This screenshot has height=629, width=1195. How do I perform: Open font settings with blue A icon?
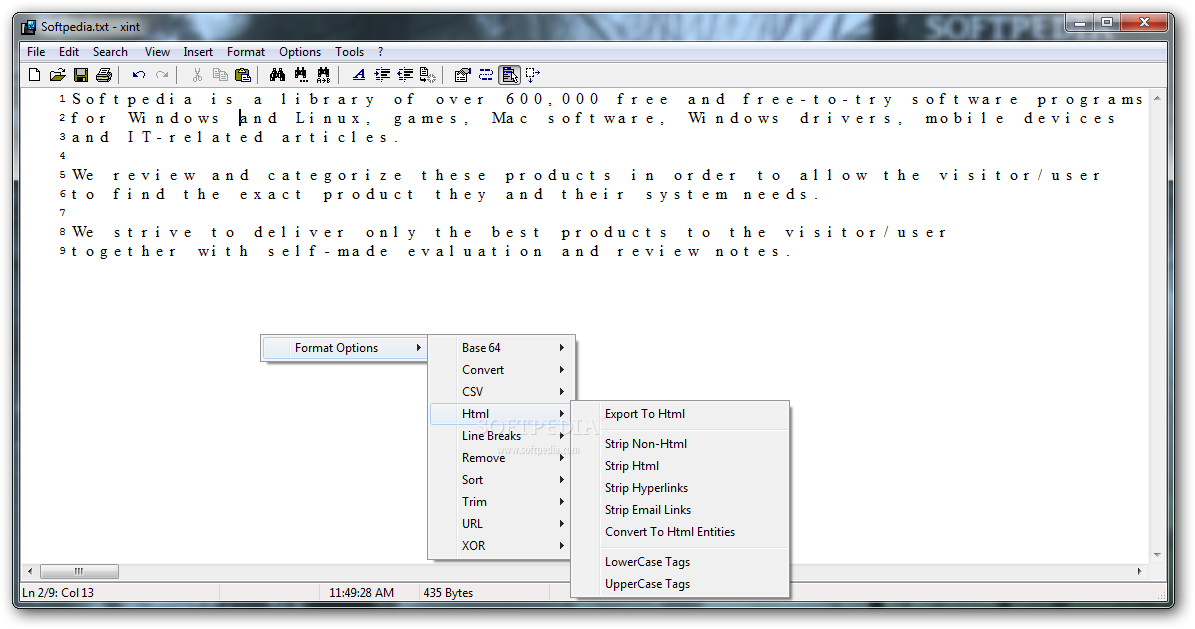click(359, 75)
